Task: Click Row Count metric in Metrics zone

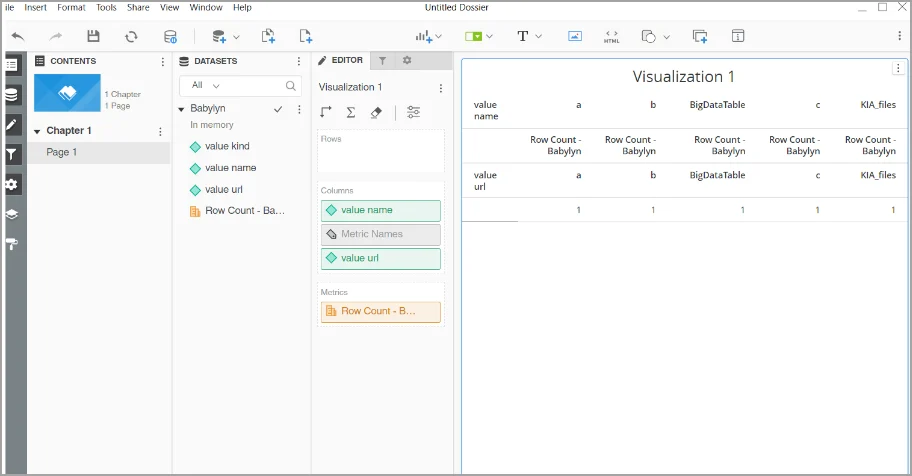Action: point(381,312)
